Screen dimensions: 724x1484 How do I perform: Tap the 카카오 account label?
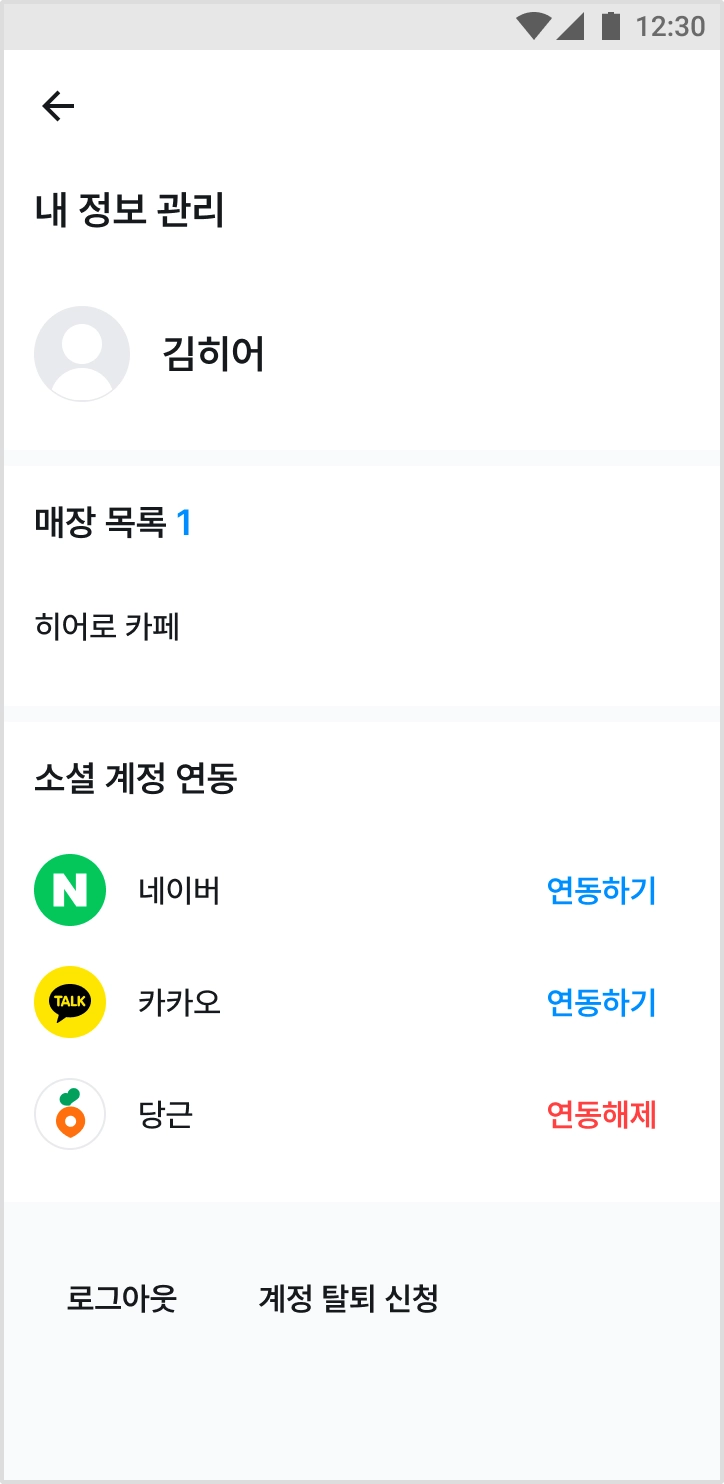[x=180, y=1002]
